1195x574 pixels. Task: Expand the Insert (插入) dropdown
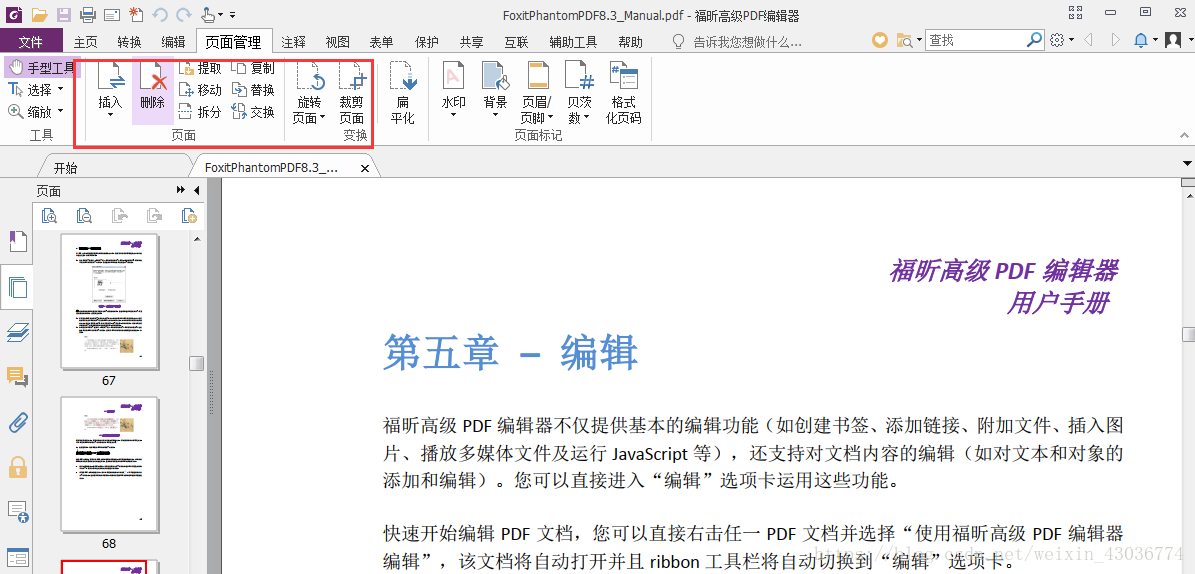(111, 115)
